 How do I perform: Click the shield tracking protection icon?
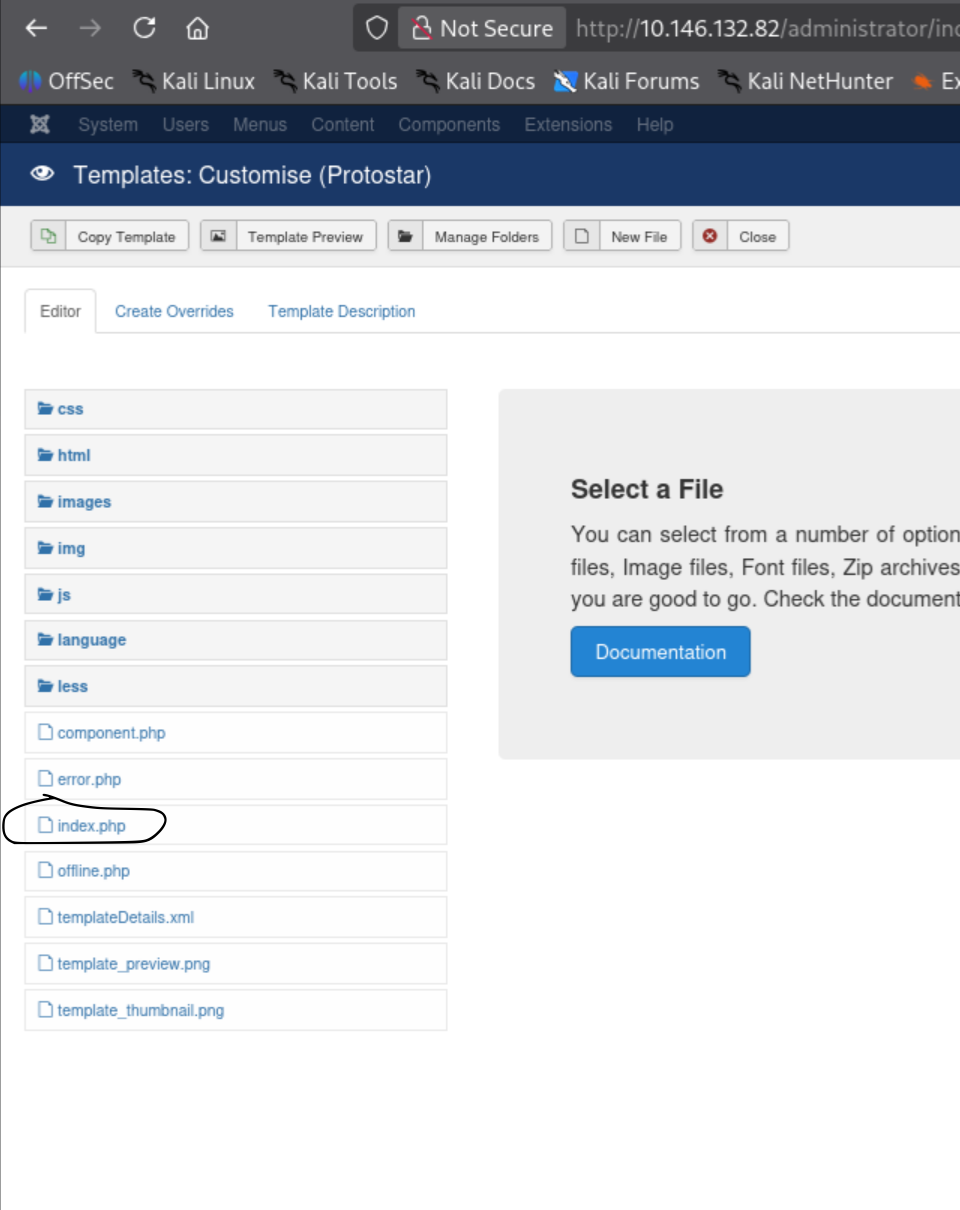(x=376, y=28)
